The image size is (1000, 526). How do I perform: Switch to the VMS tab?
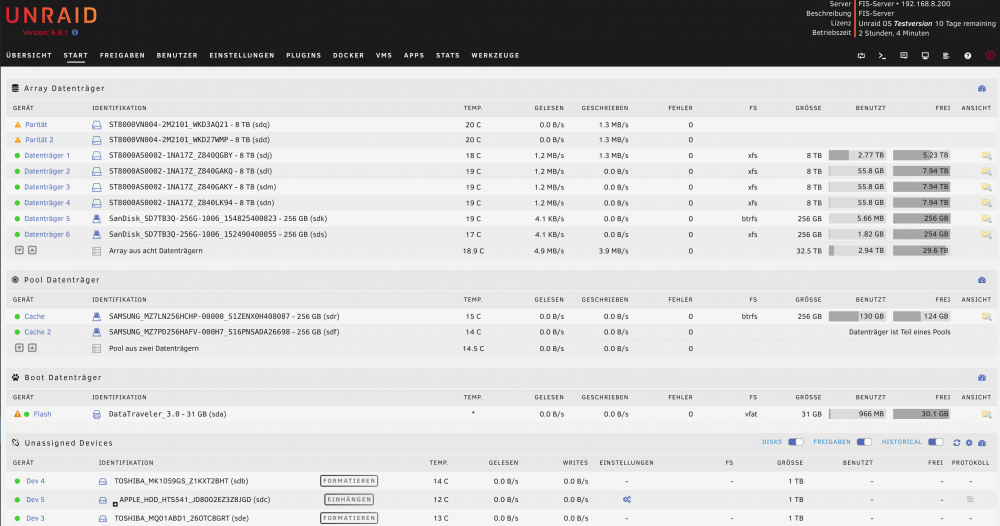tap(384, 55)
